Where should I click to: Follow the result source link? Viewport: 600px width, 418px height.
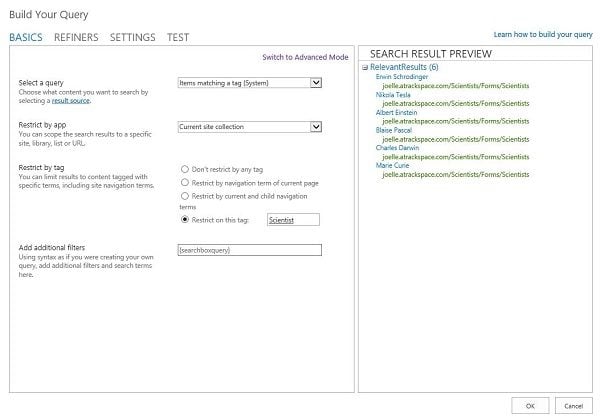point(68,101)
